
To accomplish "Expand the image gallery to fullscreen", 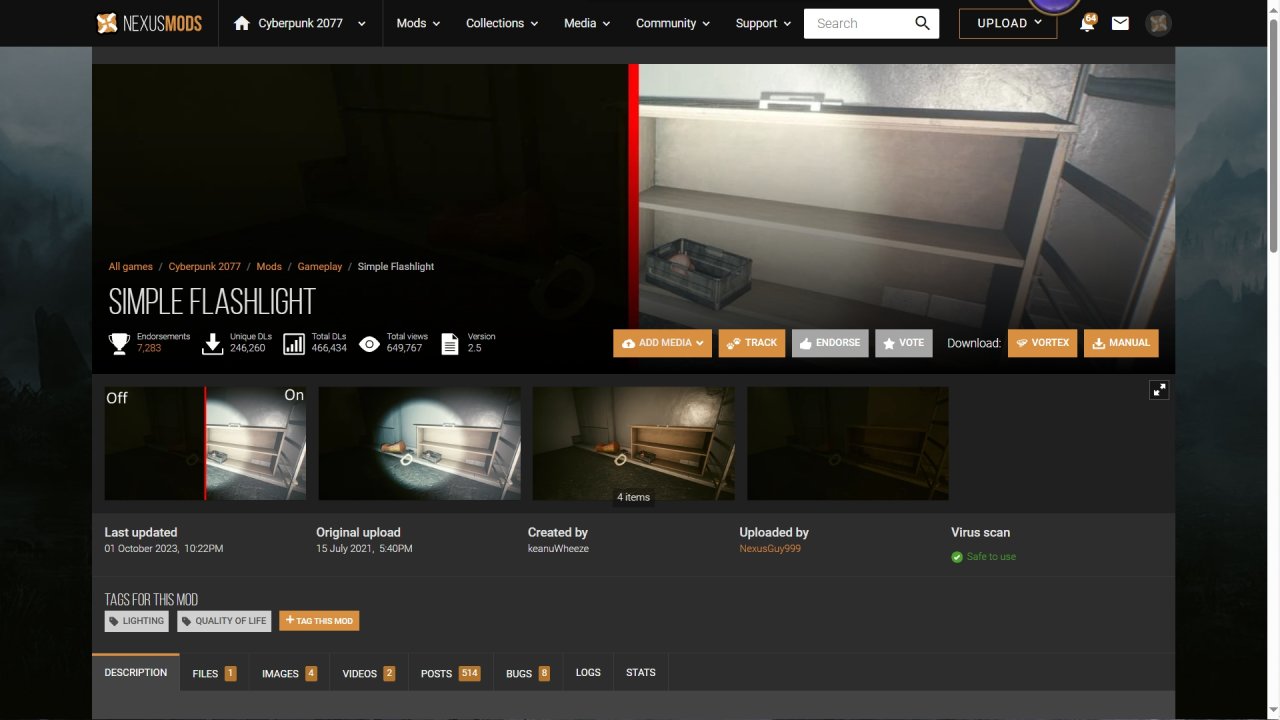I will coord(1159,390).
